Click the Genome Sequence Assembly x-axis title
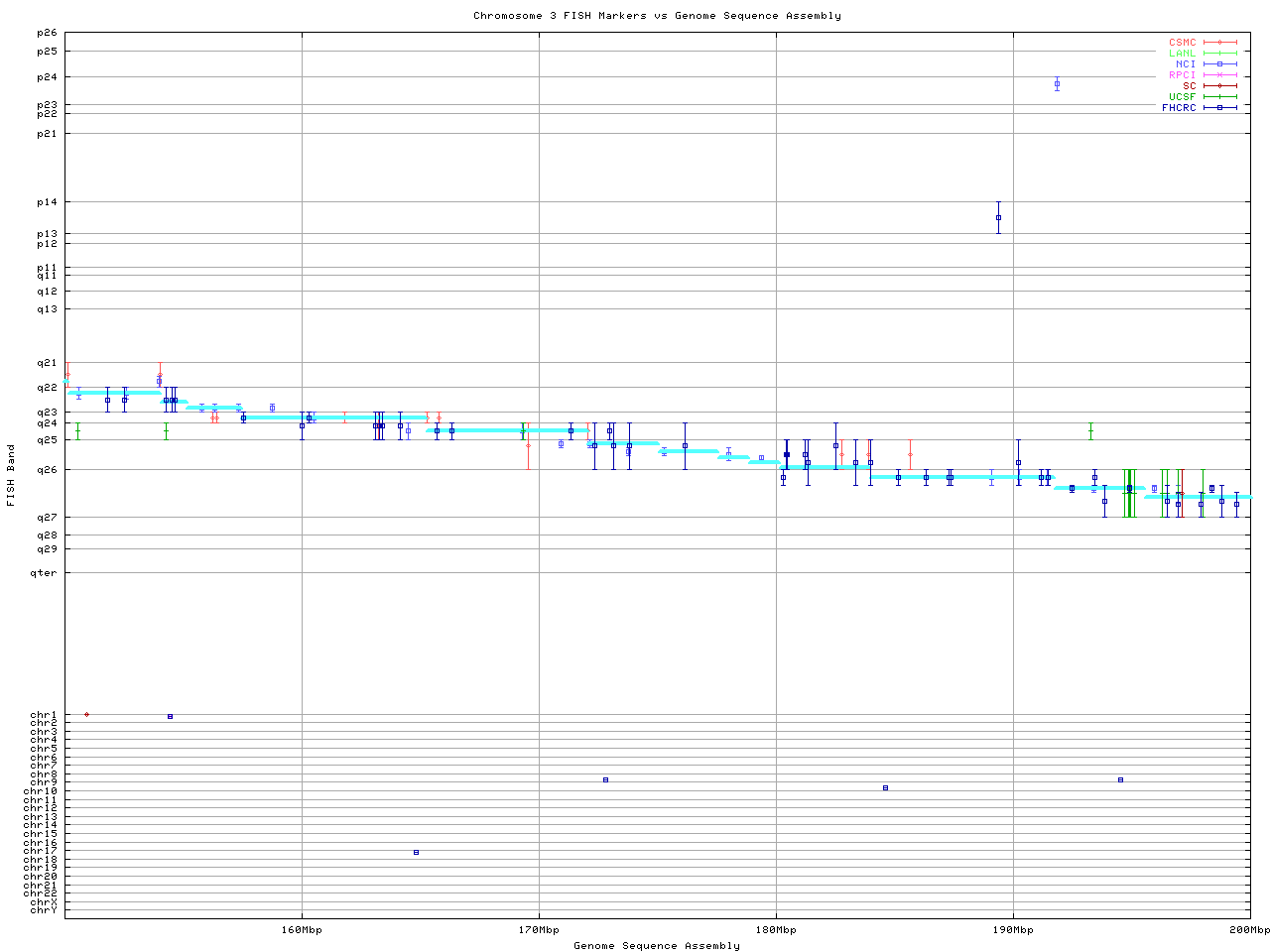This screenshot has height=952, width=1270. pyautogui.click(x=657, y=945)
